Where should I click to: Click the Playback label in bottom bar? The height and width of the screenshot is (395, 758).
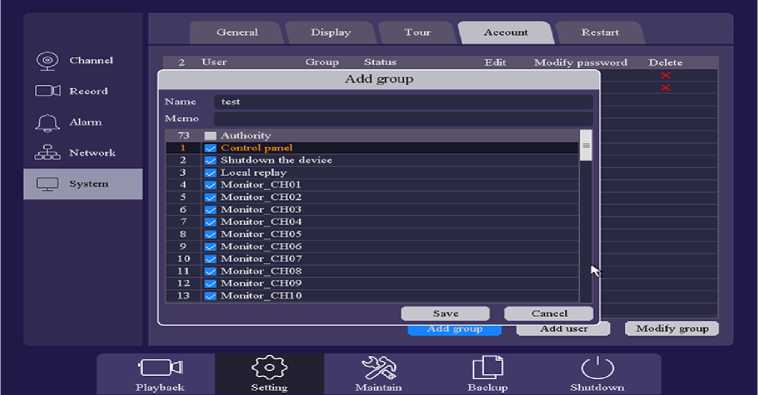[x=160, y=388]
